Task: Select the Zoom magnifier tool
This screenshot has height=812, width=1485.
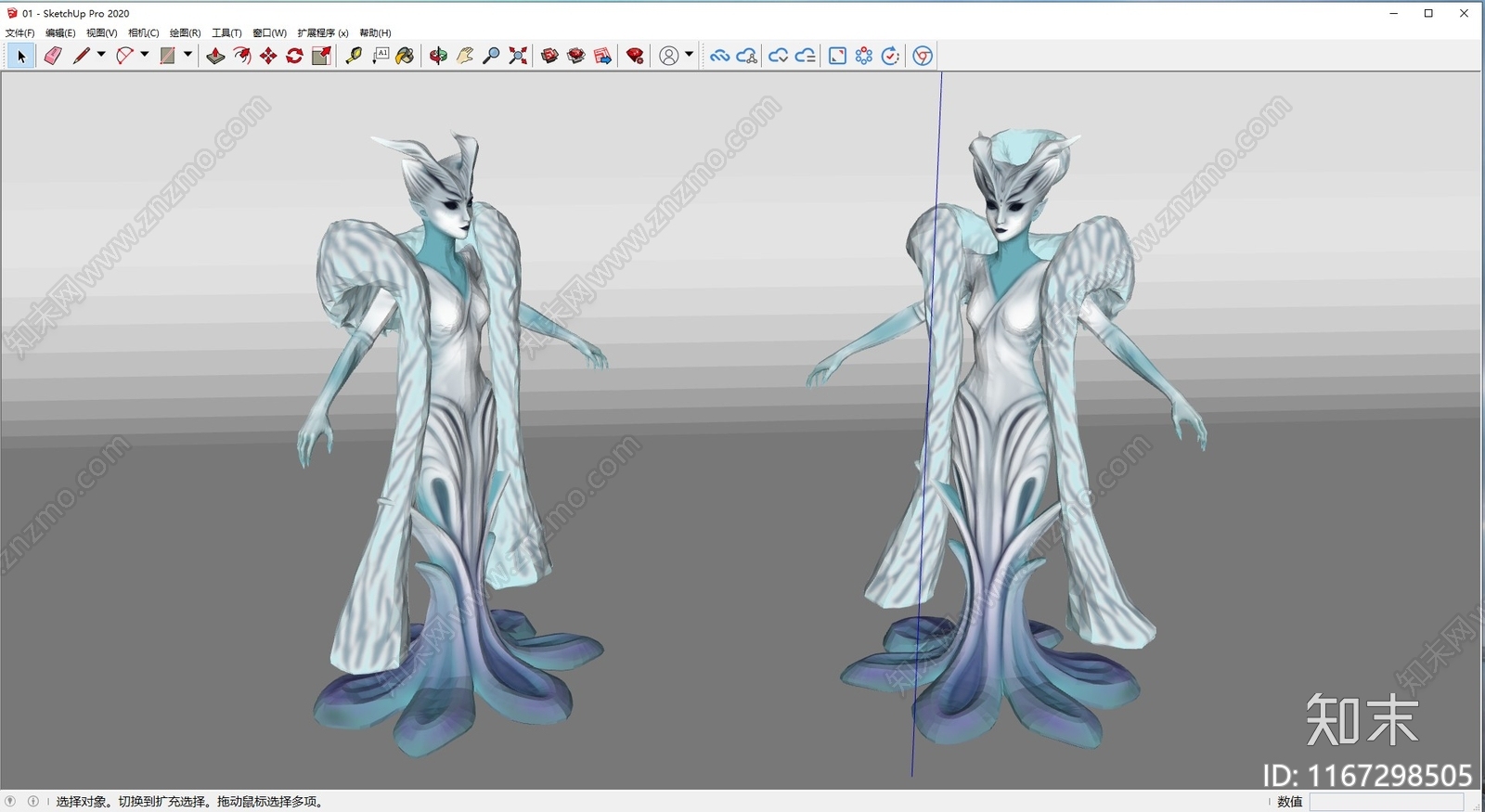Action: coord(491,56)
